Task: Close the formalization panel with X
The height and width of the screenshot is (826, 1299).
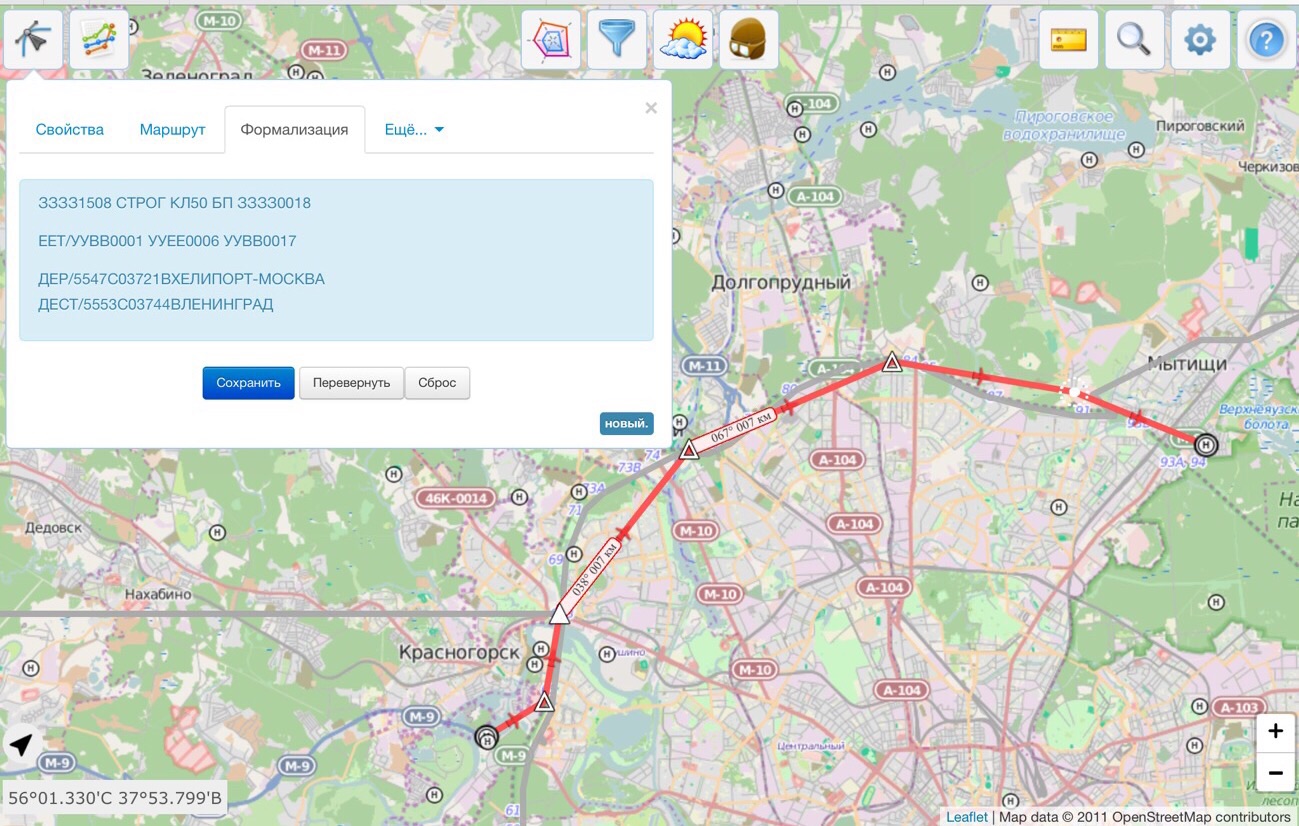Action: (651, 108)
